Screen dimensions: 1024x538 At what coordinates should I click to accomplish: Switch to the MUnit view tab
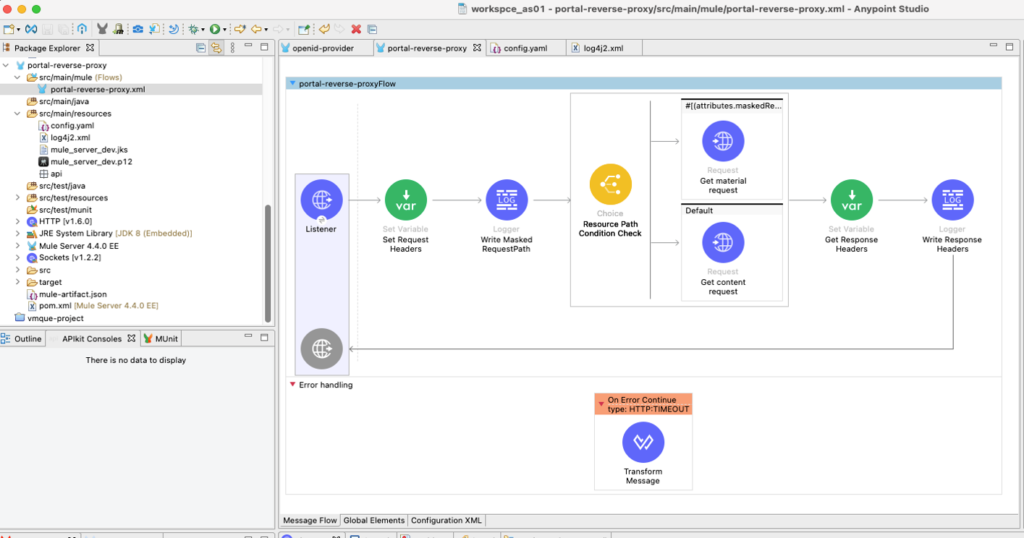(166, 339)
